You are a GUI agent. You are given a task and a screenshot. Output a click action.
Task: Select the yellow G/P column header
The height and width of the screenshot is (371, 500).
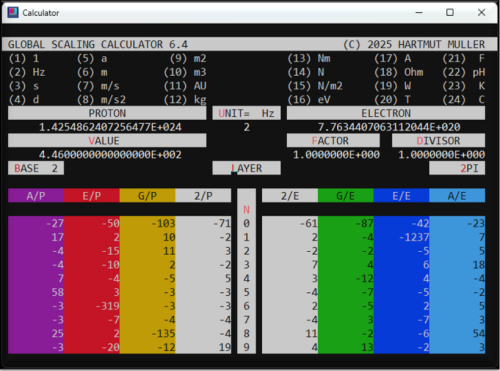click(147, 196)
